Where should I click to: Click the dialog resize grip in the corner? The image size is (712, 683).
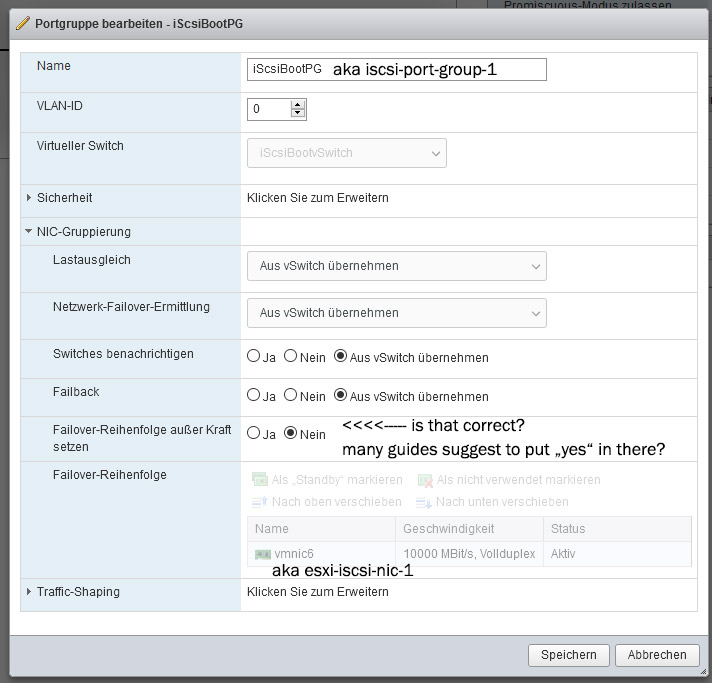[703, 672]
